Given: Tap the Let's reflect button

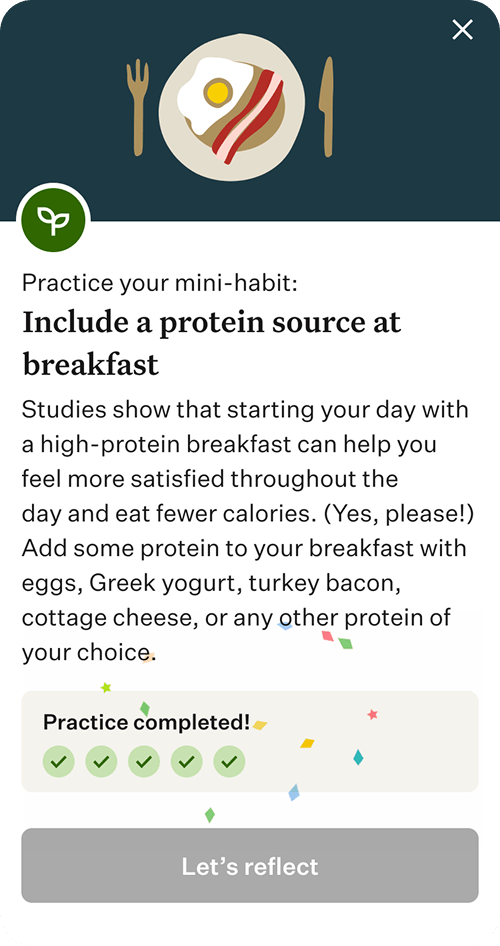Looking at the screenshot, I should click(250, 866).
